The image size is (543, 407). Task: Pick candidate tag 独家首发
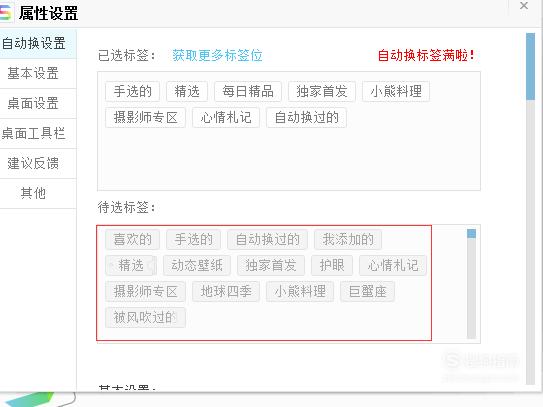(271, 266)
